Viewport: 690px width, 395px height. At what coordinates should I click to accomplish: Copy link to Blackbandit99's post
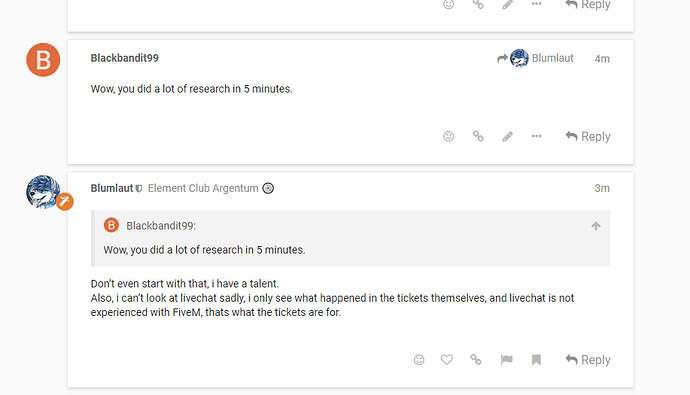(x=478, y=136)
